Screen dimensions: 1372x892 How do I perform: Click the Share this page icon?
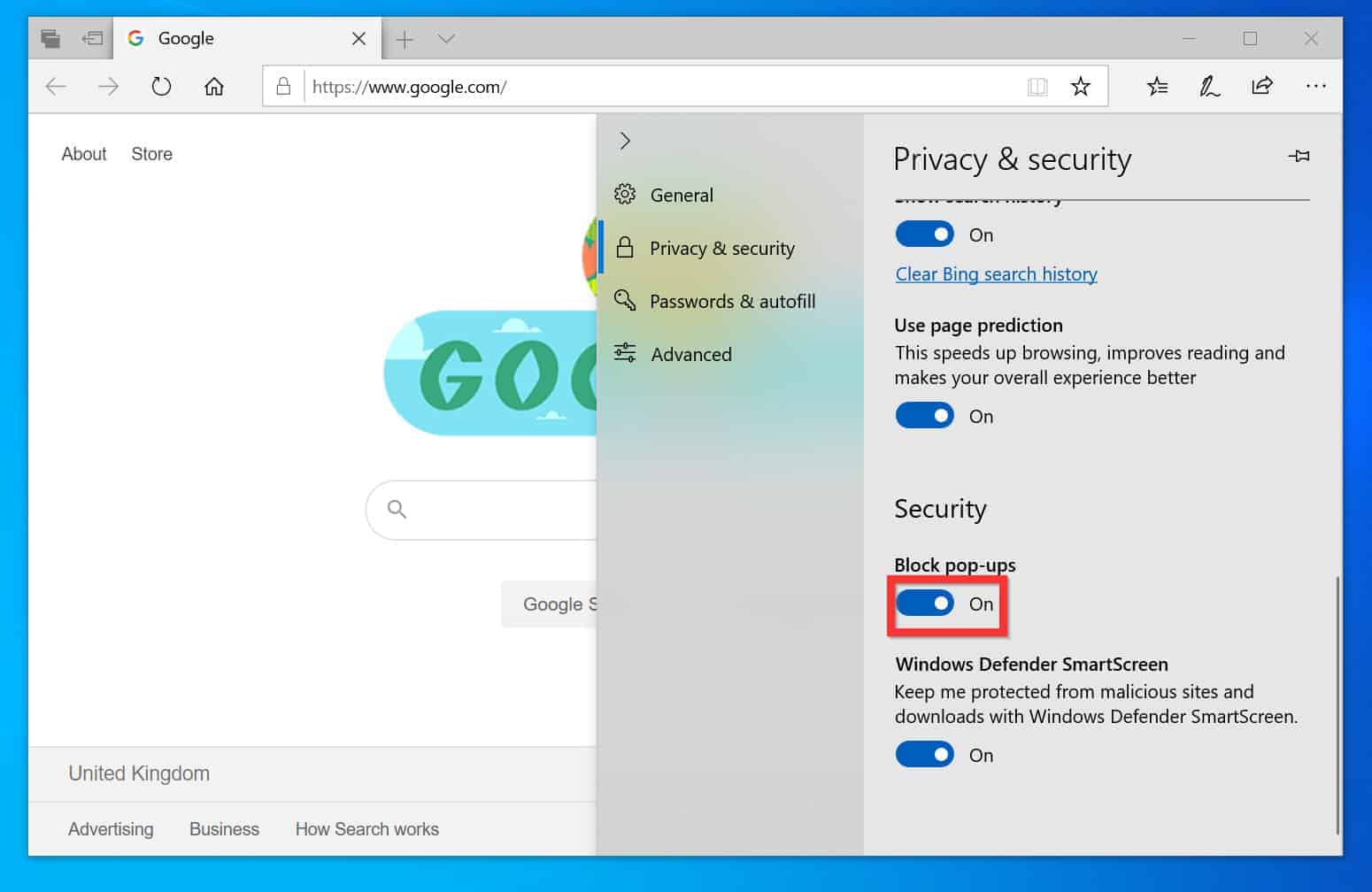tap(1262, 86)
